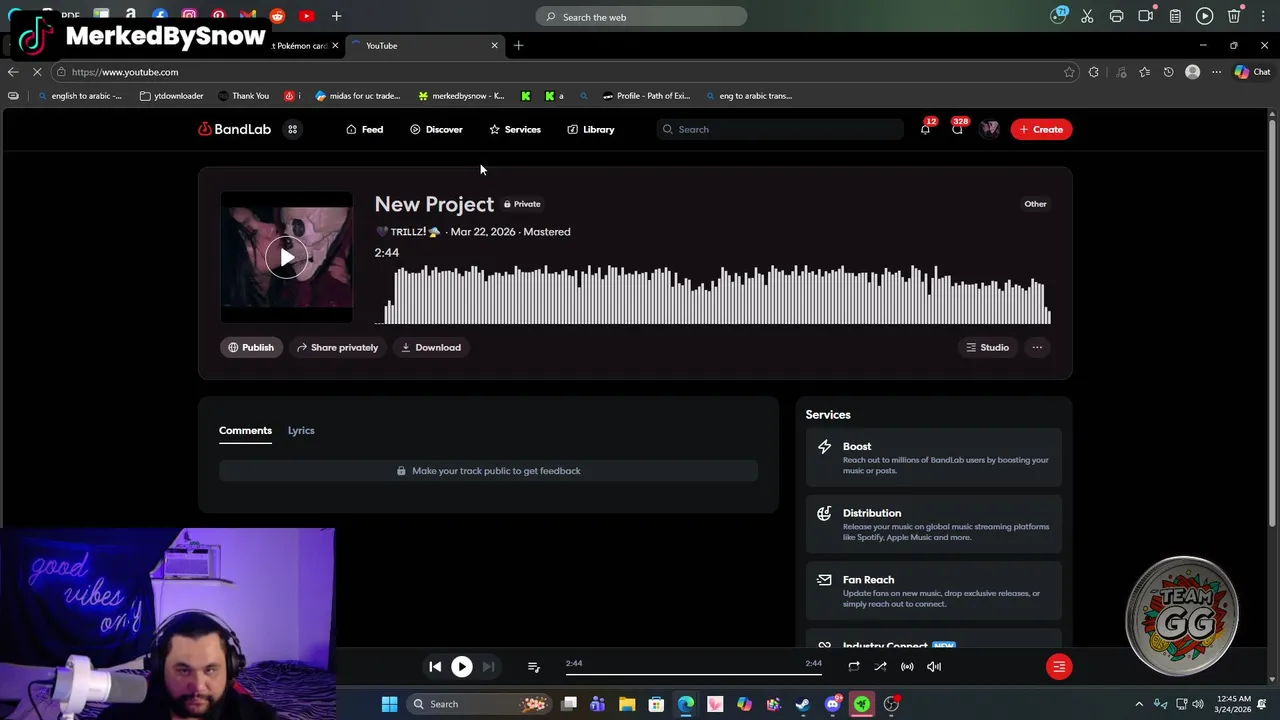This screenshot has width=1280, height=720.
Task: Open chat messages with 328 badge
Action: tap(957, 129)
